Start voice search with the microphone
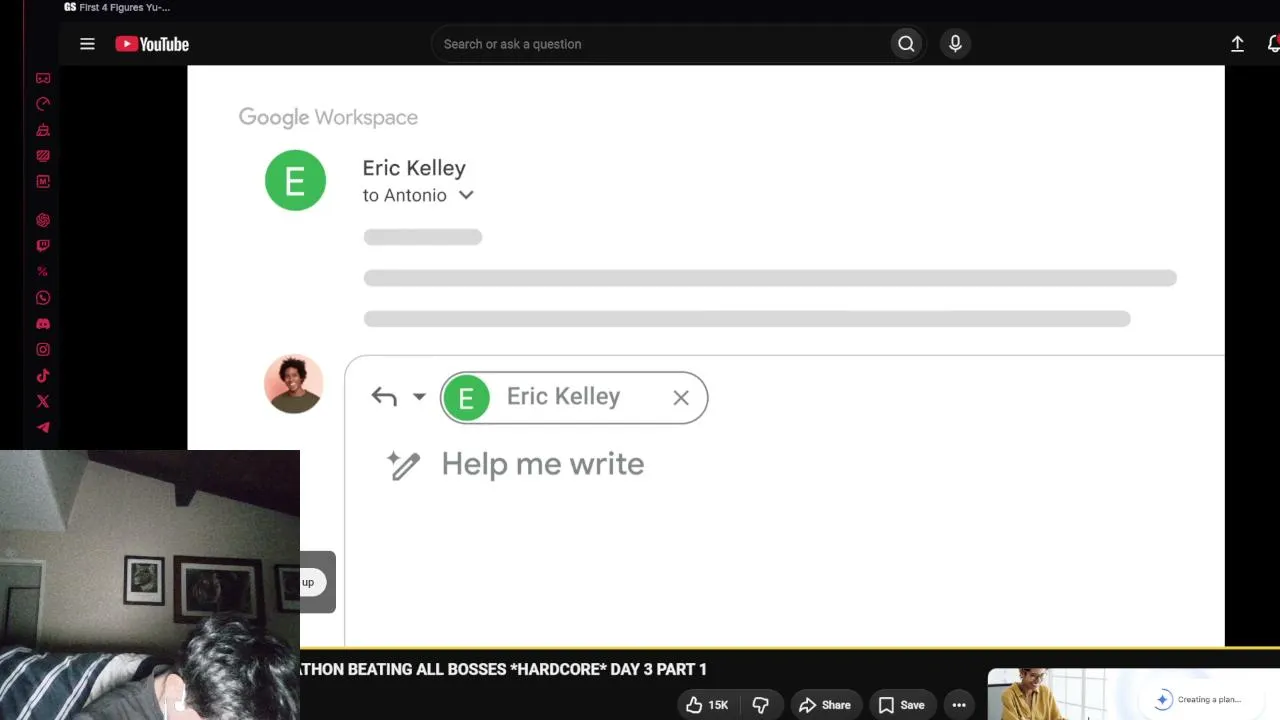Image resolution: width=1280 pixels, height=720 pixels. point(955,44)
